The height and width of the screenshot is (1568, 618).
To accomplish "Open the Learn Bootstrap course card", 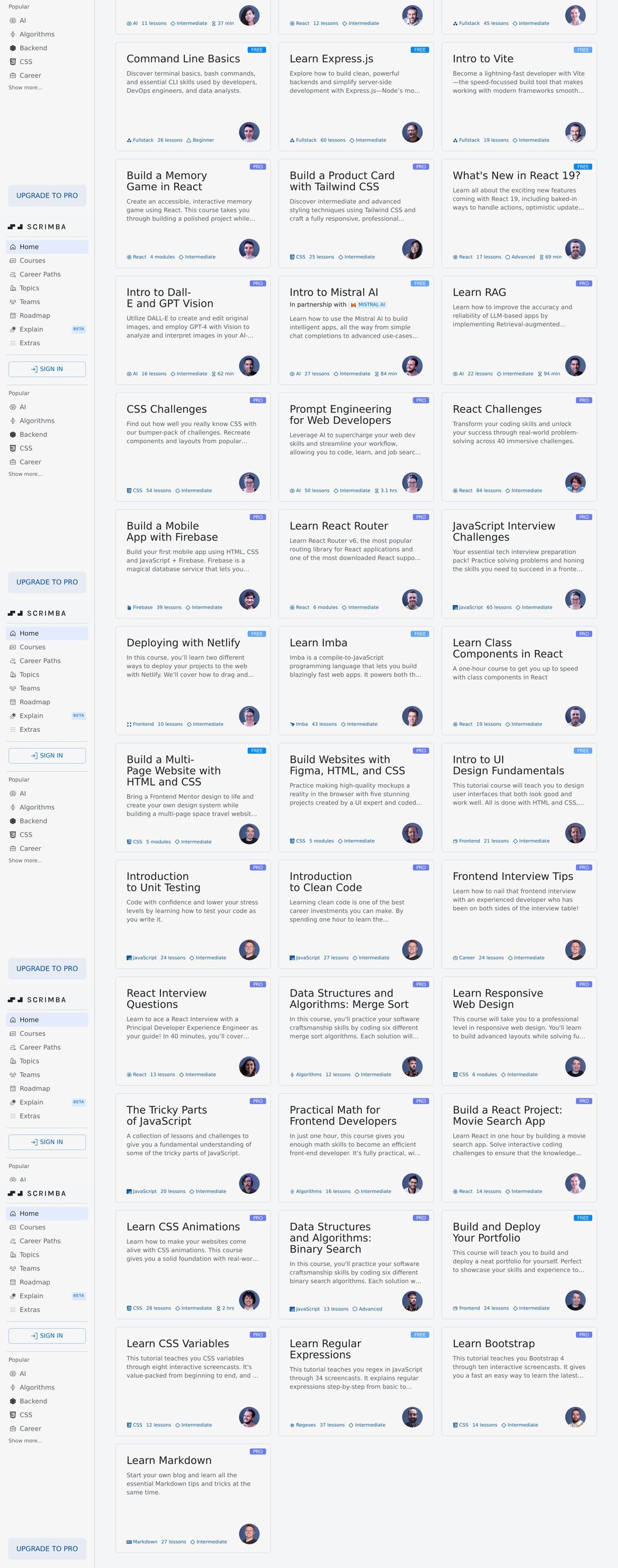I will (x=519, y=1381).
